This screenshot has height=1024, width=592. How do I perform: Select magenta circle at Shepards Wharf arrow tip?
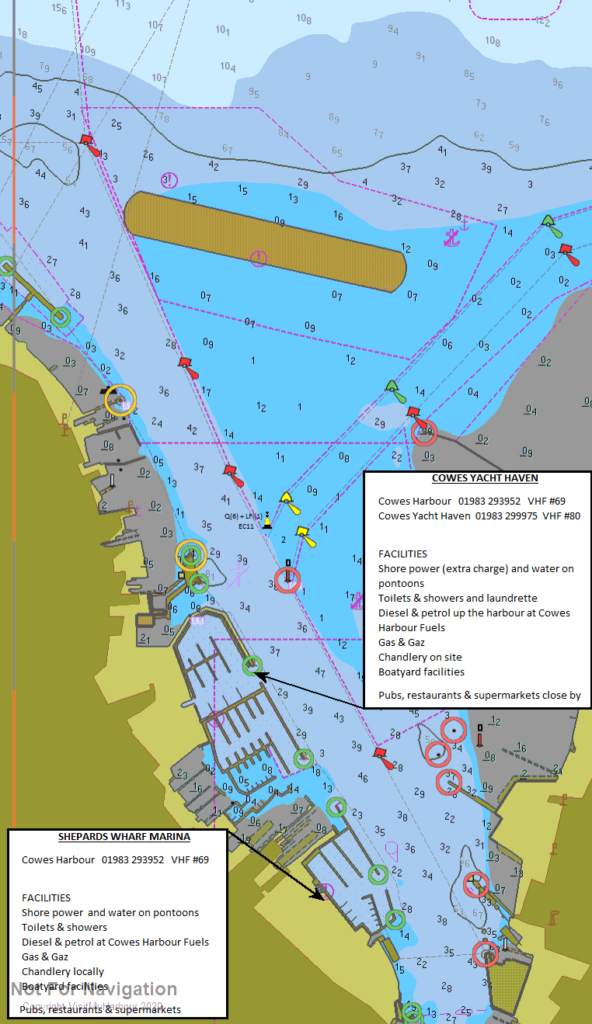tap(327, 891)
